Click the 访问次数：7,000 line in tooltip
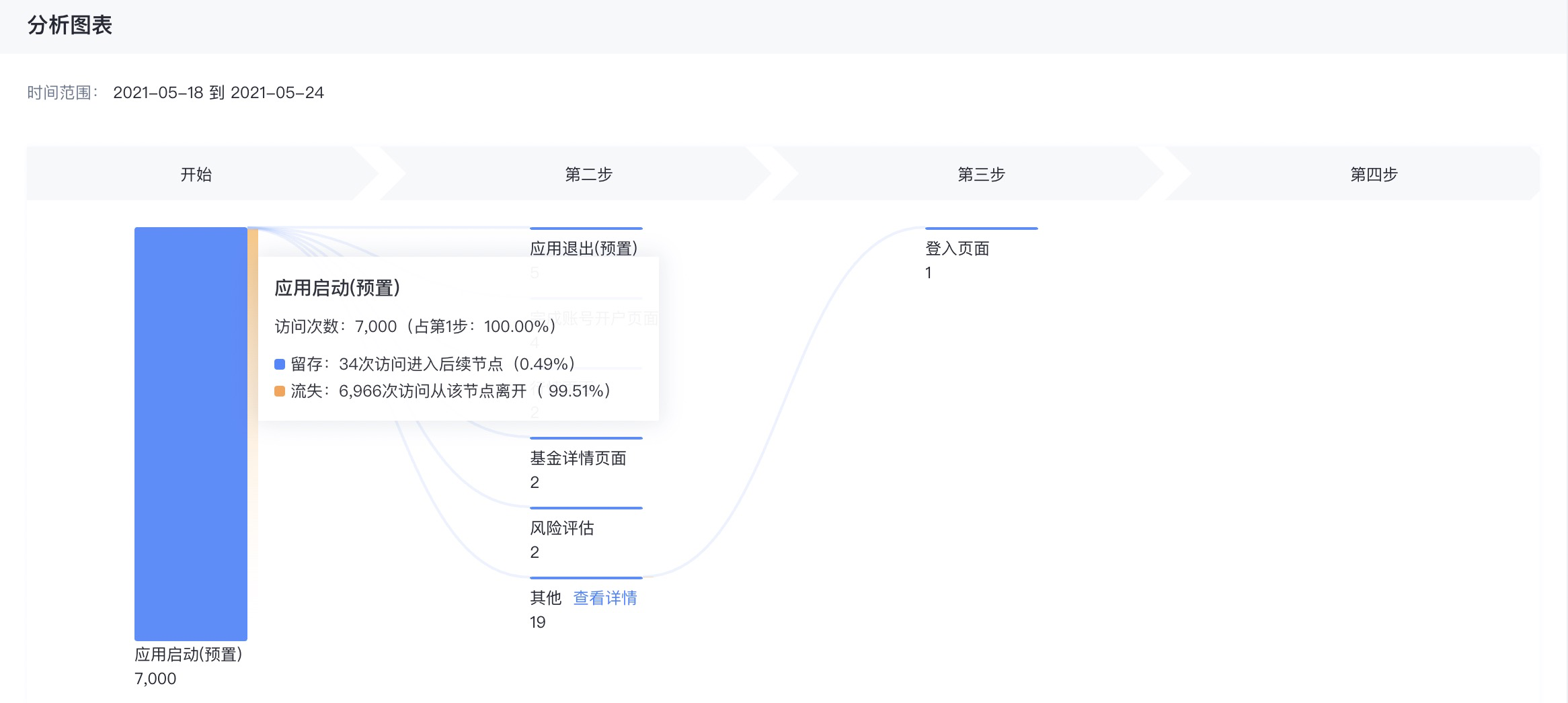 (416, 327)
